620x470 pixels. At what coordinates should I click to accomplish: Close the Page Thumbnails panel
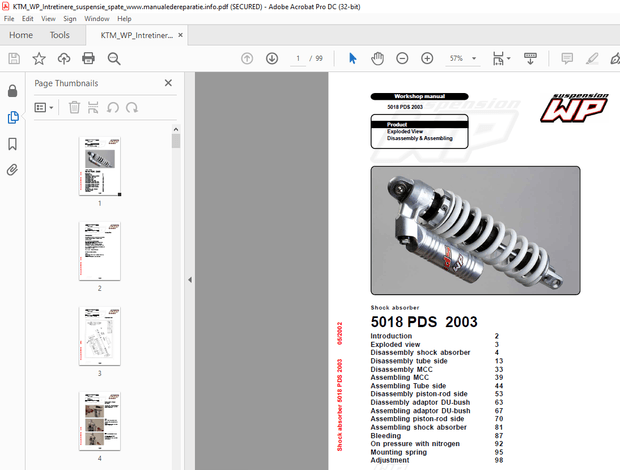point(168,83)
